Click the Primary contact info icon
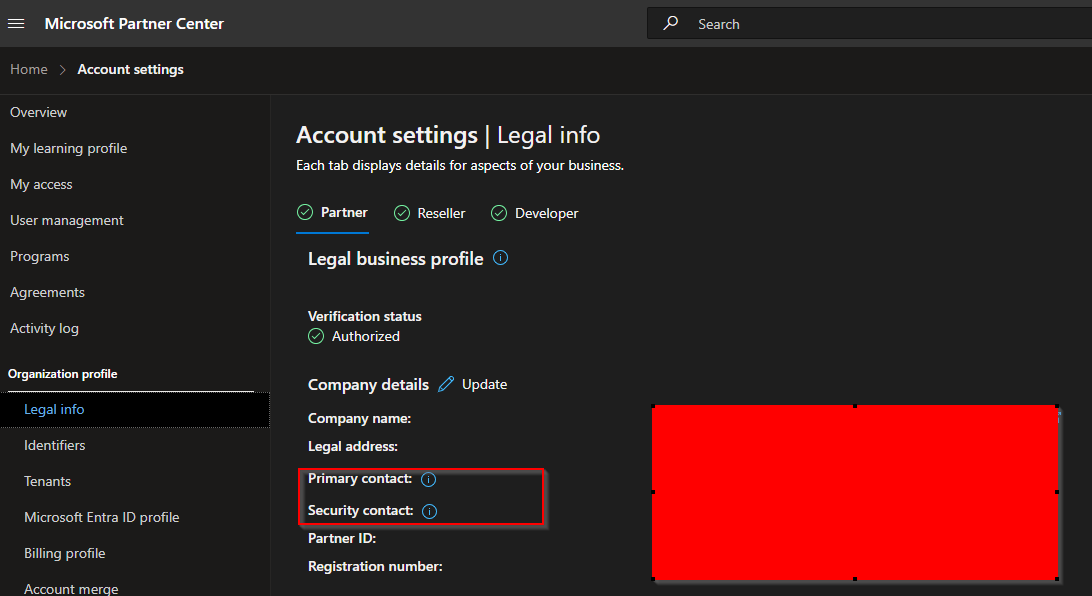The width and height of the screenshot is (1092, 596). click(428, 479)
